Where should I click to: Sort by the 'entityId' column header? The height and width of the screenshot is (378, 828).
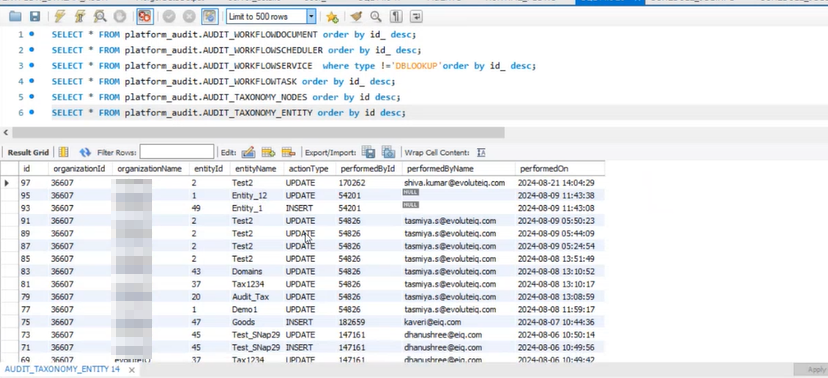coord(209,169)
